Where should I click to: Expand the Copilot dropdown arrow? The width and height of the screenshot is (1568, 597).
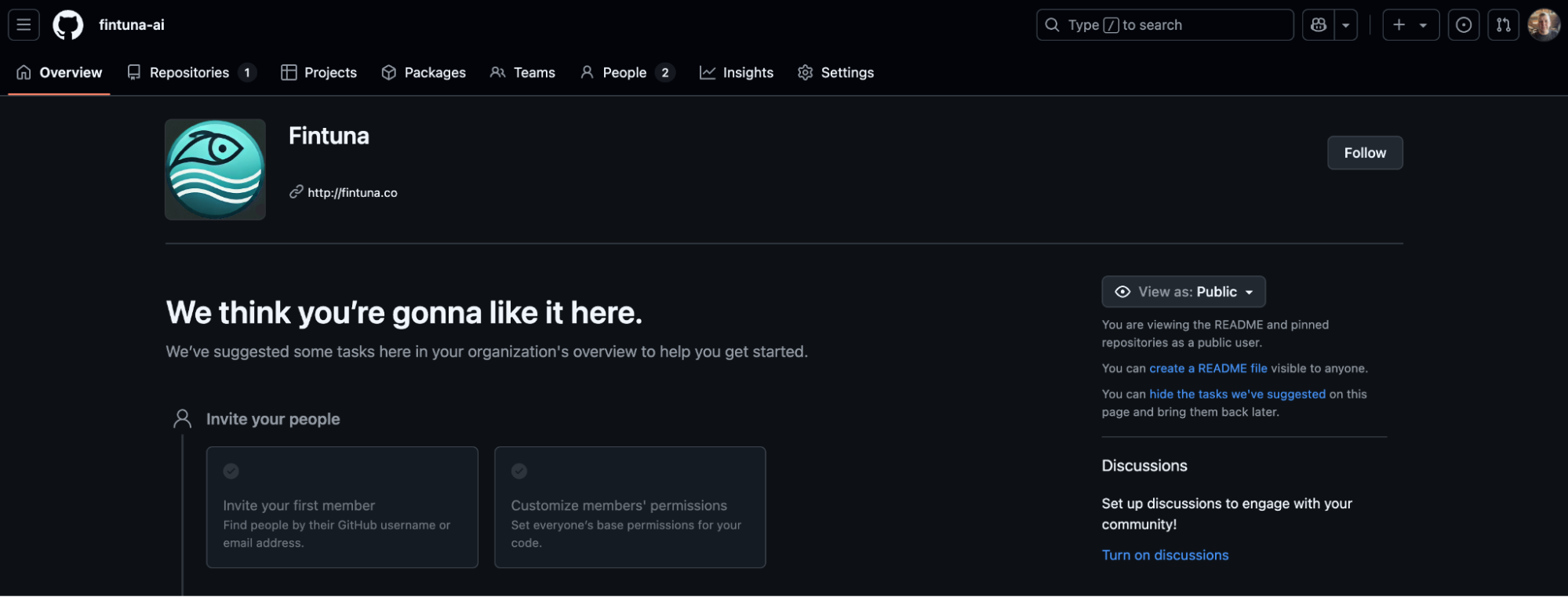(x=1346, y=25)
